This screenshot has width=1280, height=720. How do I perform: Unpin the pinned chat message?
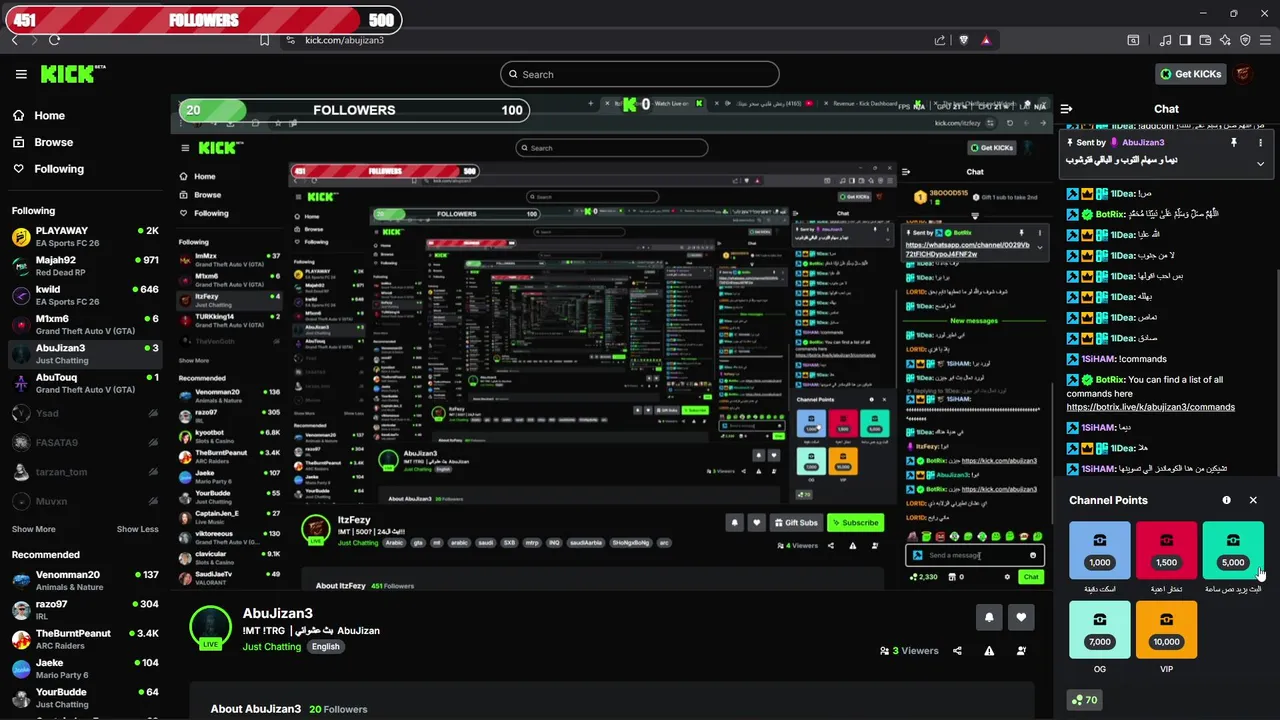click(1234, 143)
